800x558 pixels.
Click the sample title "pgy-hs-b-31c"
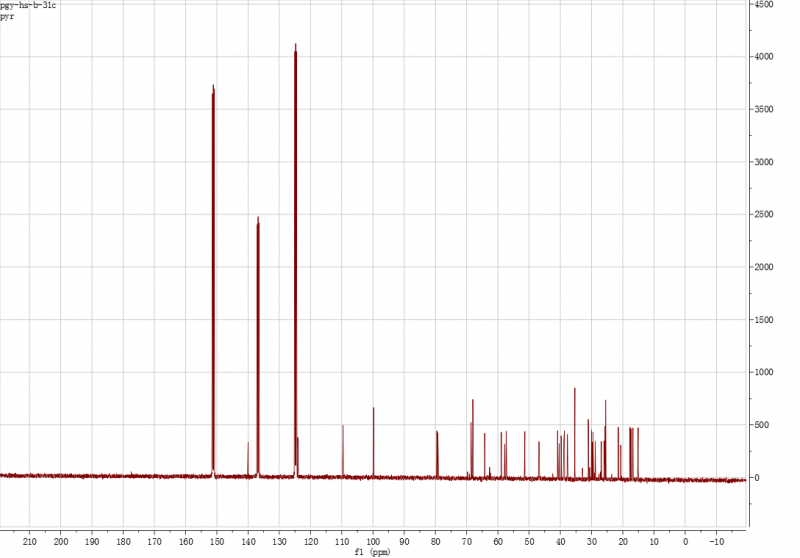(x=28, y=5)
